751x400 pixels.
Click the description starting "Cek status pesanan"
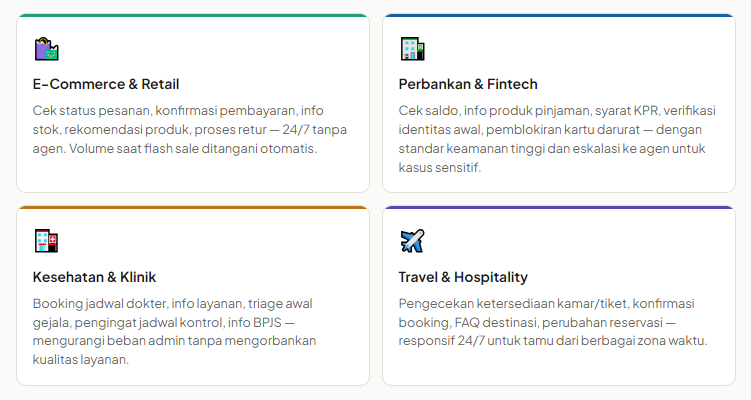coord(180,129)
